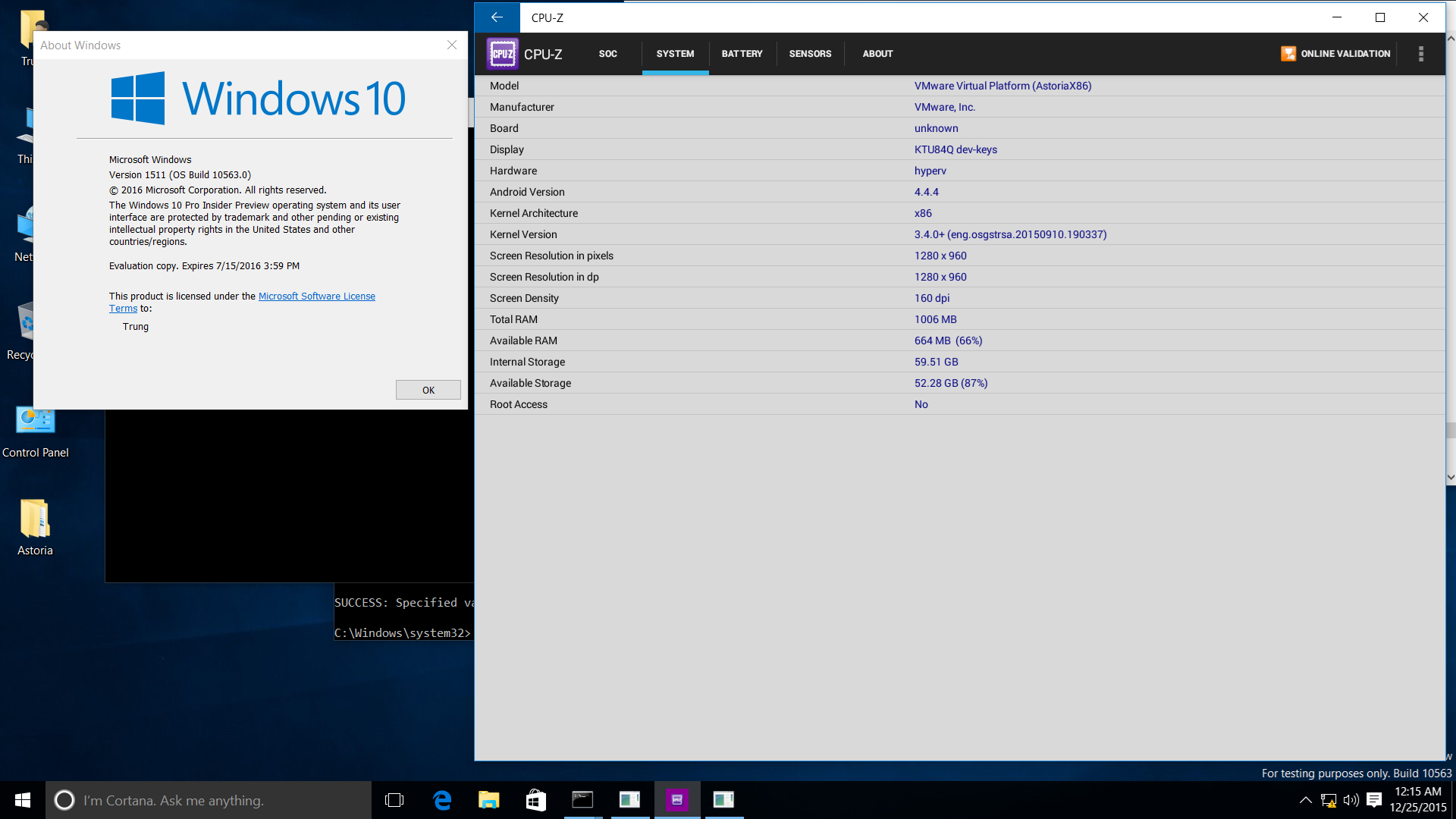Click the Available Storage value 52.28 GB
The width and height of the screenshot is (1456, 819).
pyautogui.click(x=951, y=383)
